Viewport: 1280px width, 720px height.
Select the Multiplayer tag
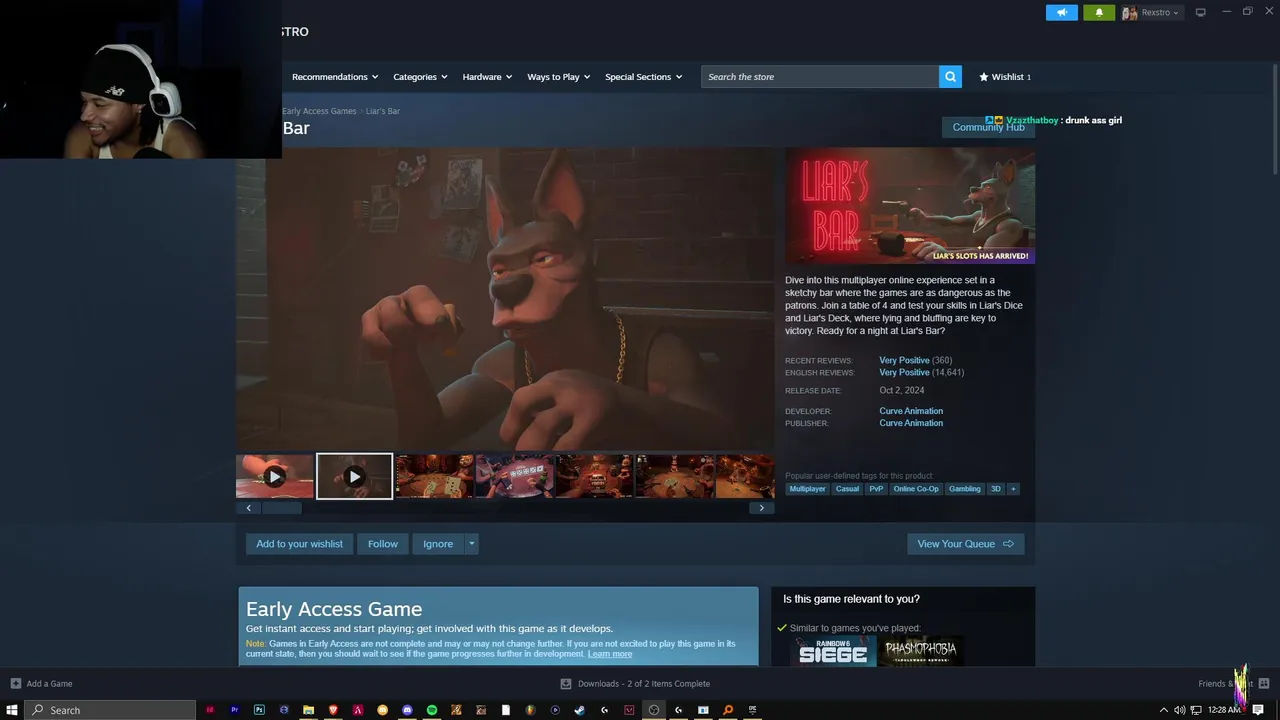click(807, 489)
